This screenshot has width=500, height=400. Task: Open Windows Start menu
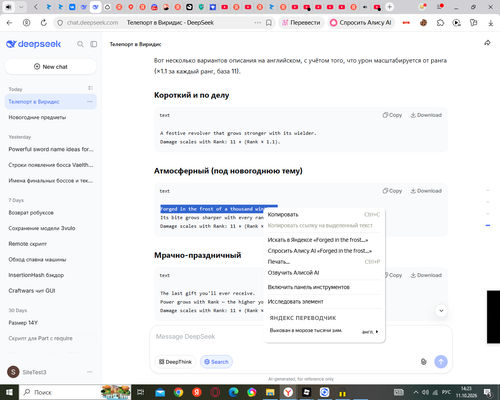[x=9, y=392]
